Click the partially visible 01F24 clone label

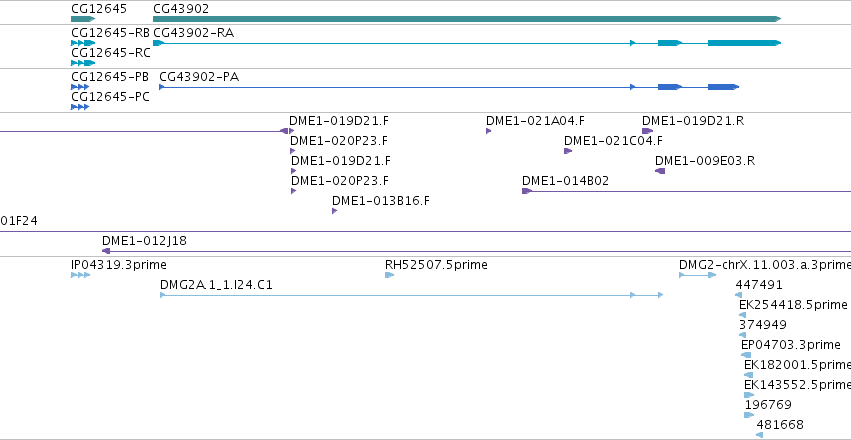(x=19, y=221)
